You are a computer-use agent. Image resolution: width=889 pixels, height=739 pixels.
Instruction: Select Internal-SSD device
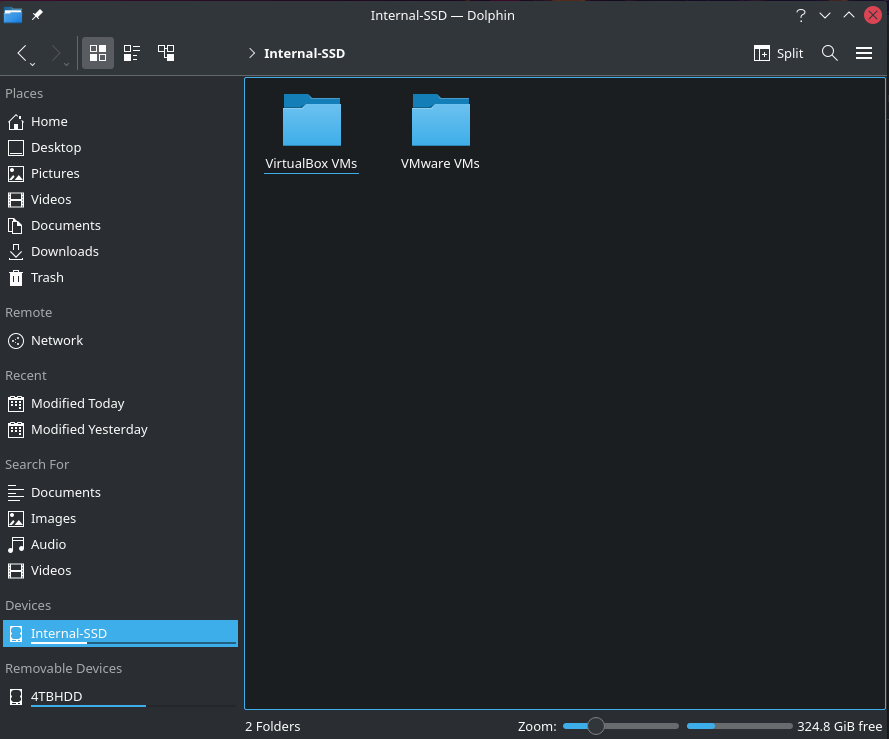[120, 634]
